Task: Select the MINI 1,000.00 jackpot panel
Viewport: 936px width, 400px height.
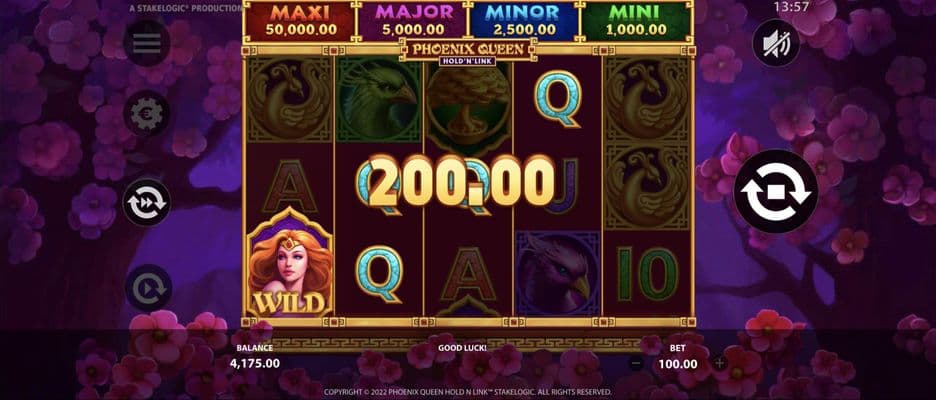Action: [636, 21]
